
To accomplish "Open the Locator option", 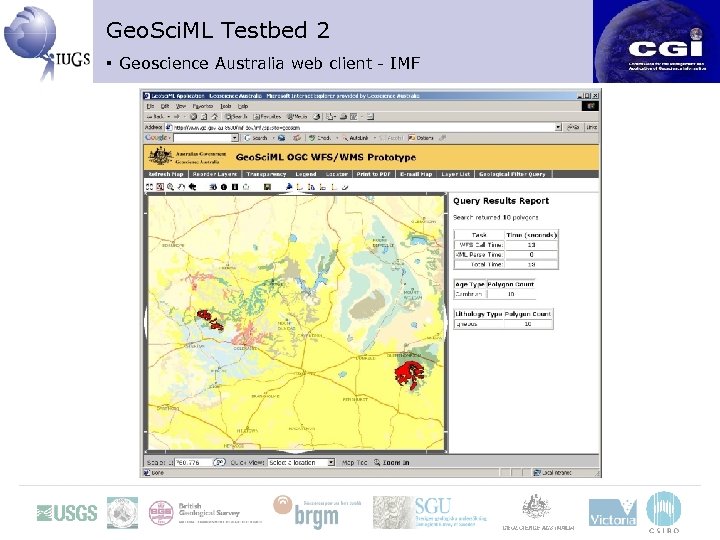I will coord(337,174).
